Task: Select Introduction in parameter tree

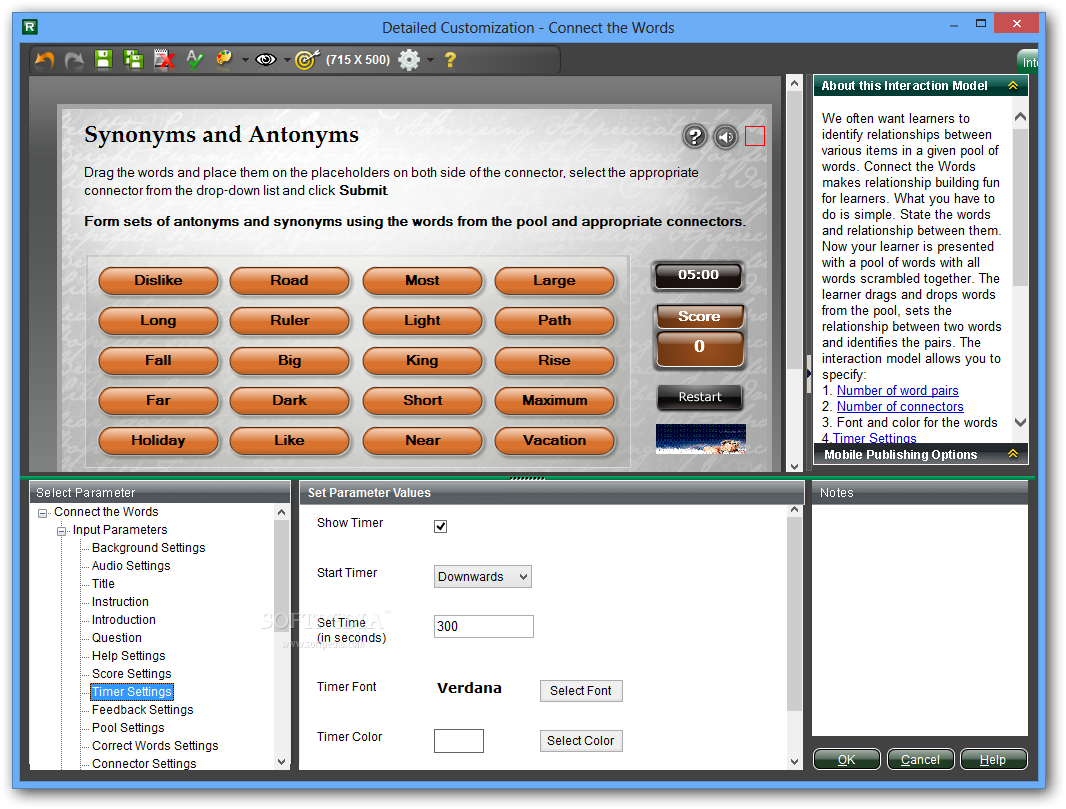Action: point(124,619)
